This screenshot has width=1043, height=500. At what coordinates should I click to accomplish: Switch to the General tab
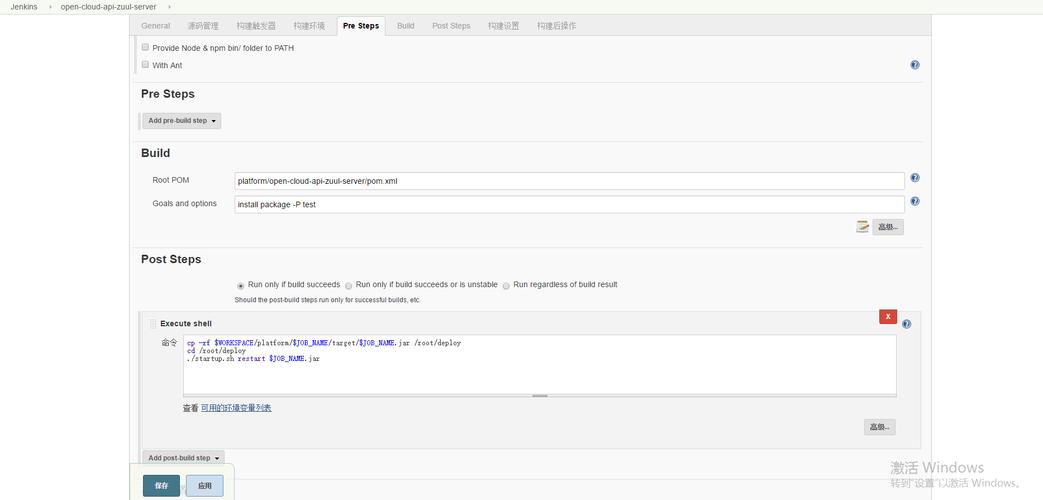pos(155,26)
